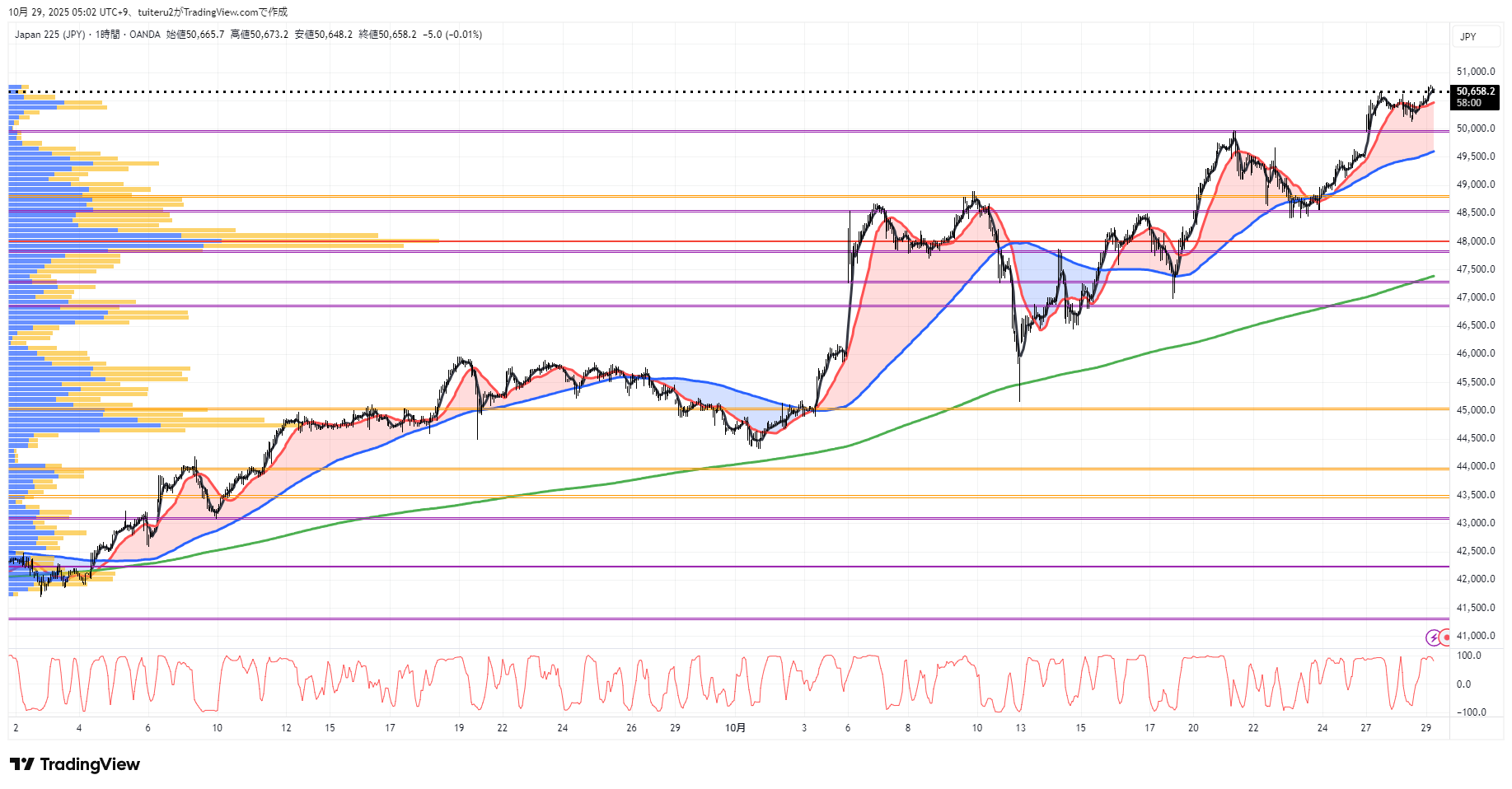Click date 29 on the time axis
This screenshot has width=1512, height=789.
[x=1426, y=728]
